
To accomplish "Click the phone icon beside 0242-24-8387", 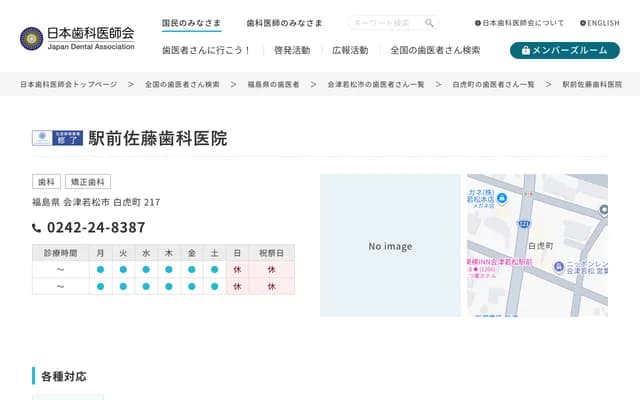I will point(37,228).
